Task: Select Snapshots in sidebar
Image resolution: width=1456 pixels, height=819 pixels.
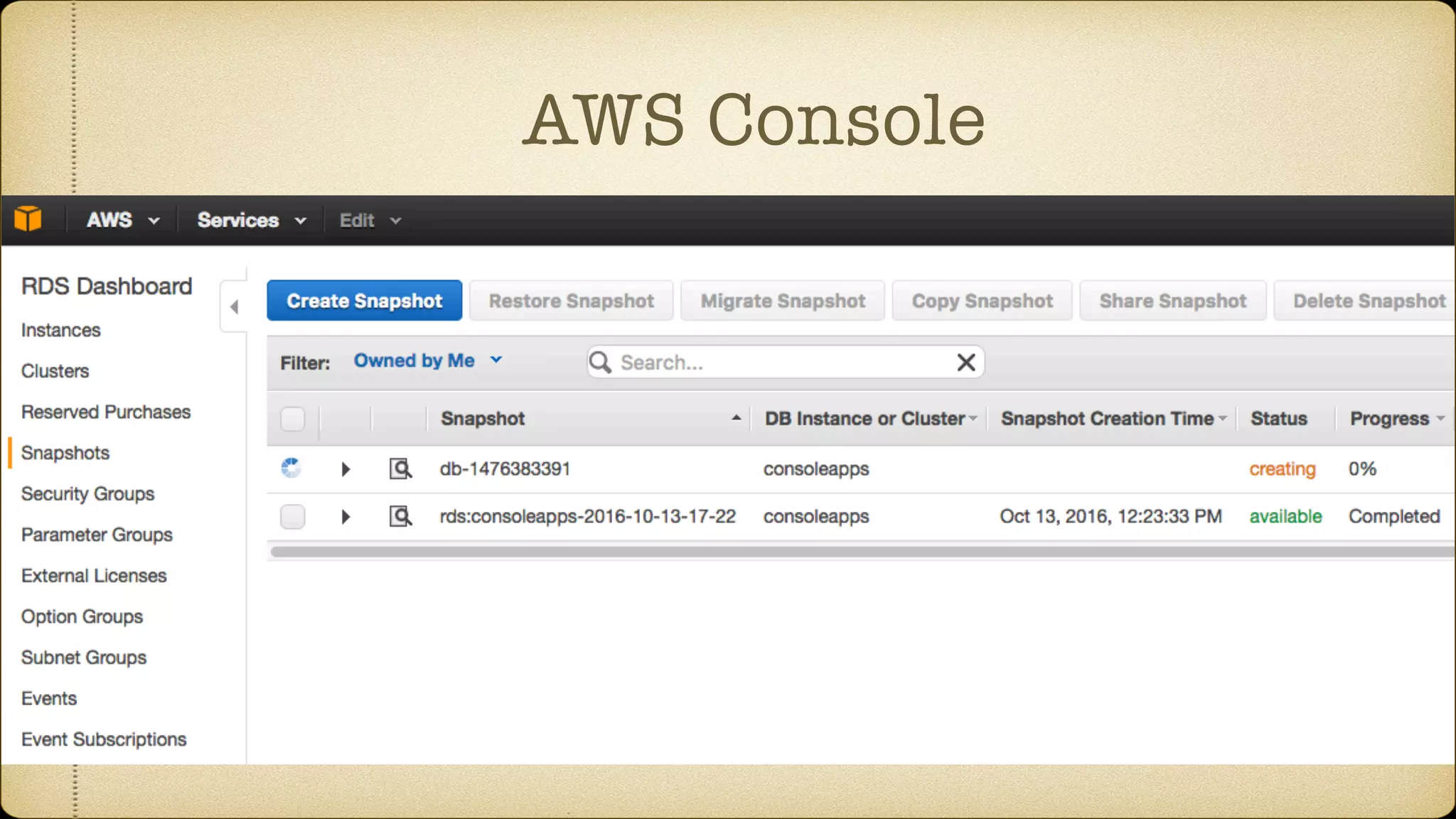Action: point(65,453)
